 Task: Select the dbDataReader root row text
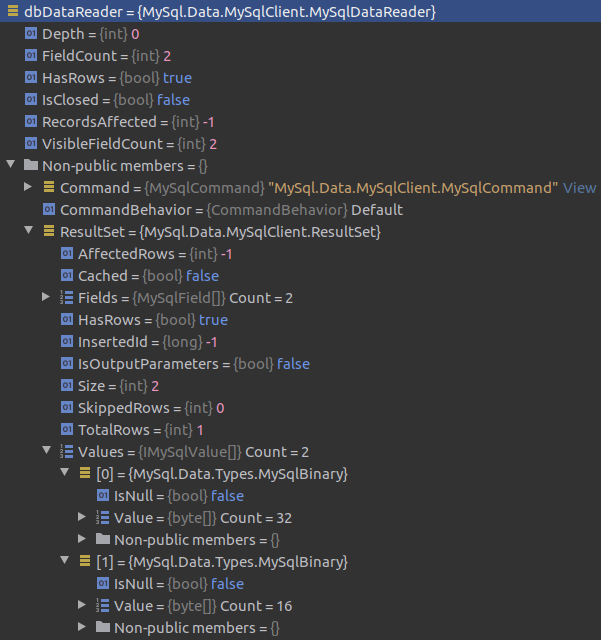coord(230,12)
